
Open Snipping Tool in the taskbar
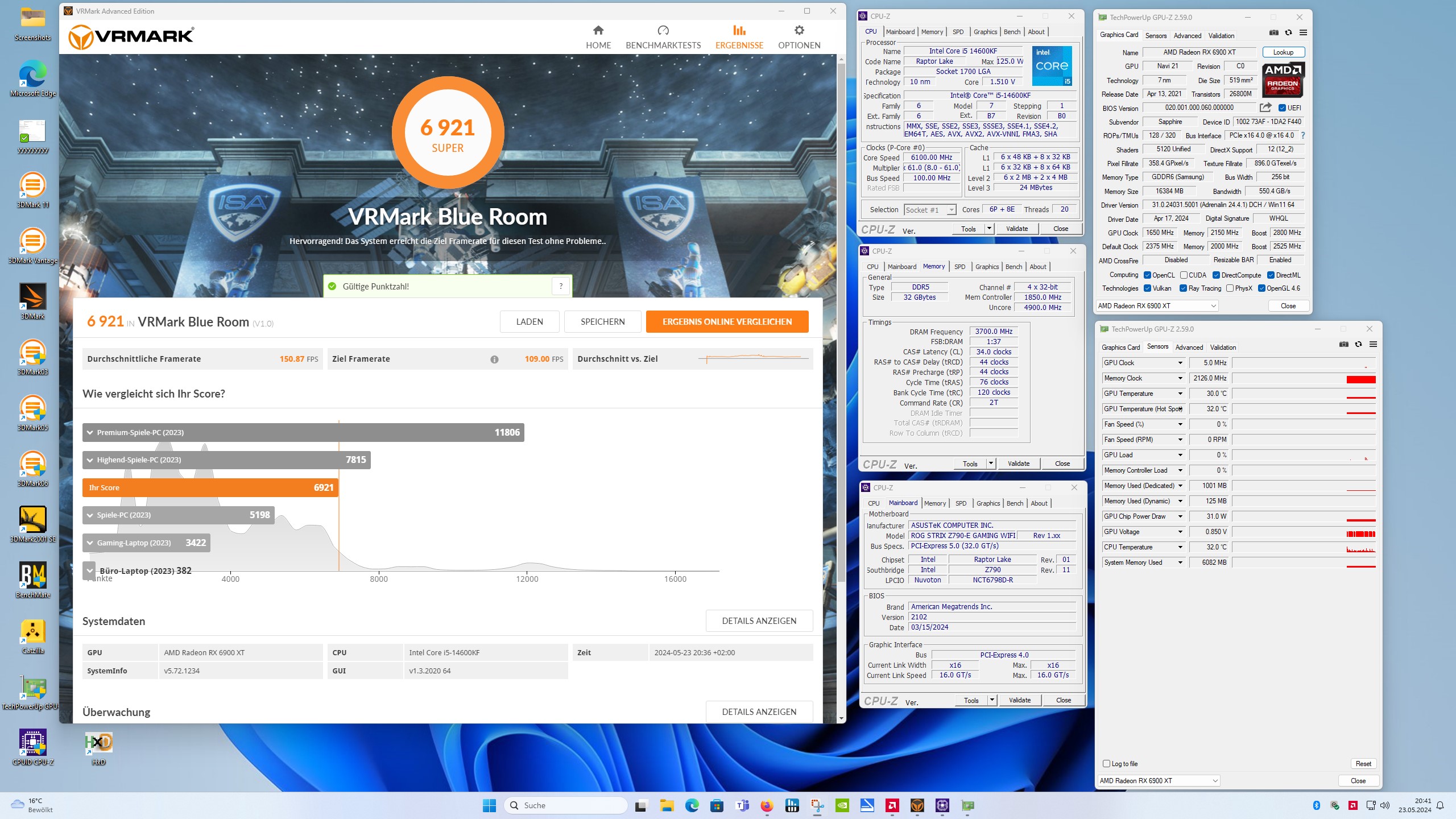point(817,805)
